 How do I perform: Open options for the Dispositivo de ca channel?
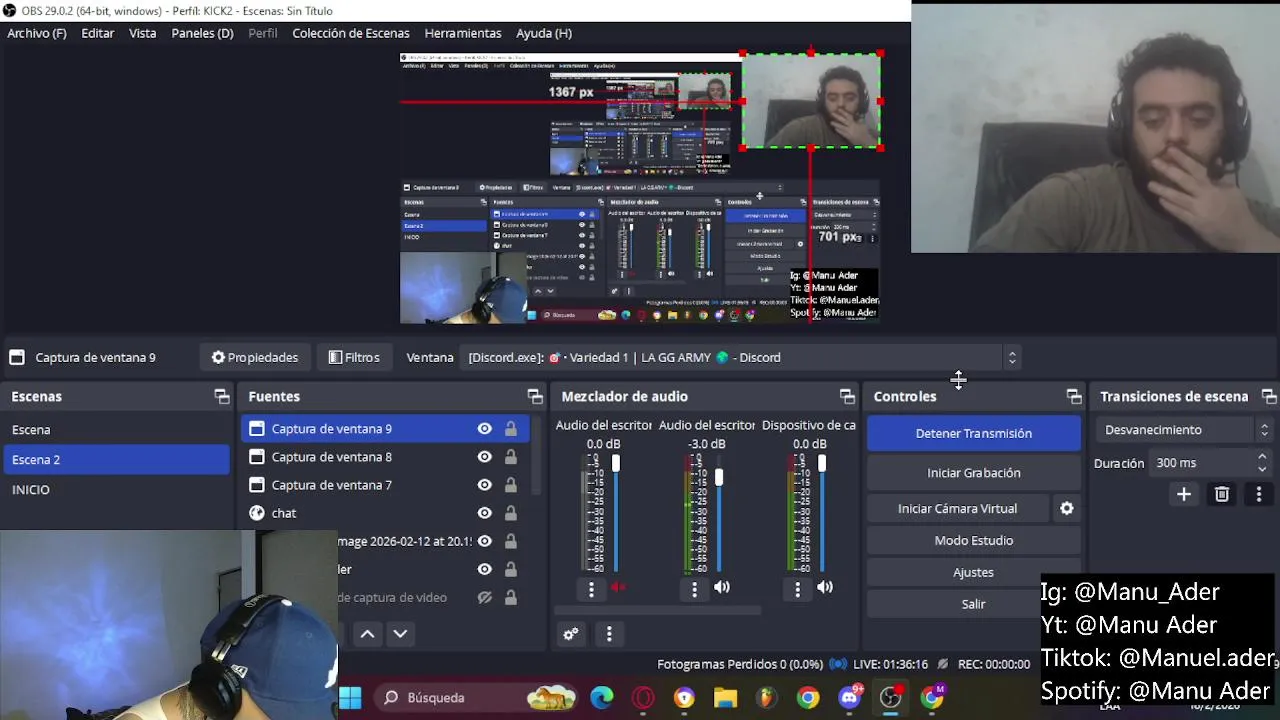[797, 589]
